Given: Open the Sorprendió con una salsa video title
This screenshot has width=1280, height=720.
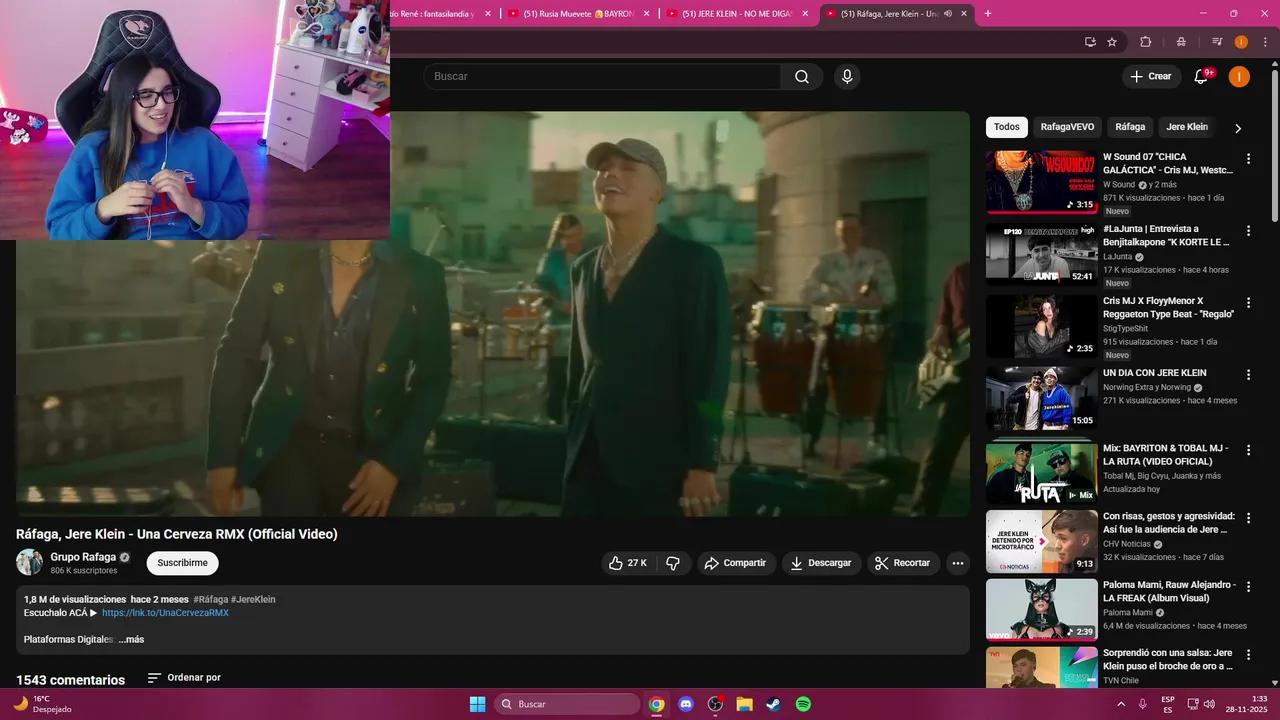Looking at the screenshot, I should 1168,659.
